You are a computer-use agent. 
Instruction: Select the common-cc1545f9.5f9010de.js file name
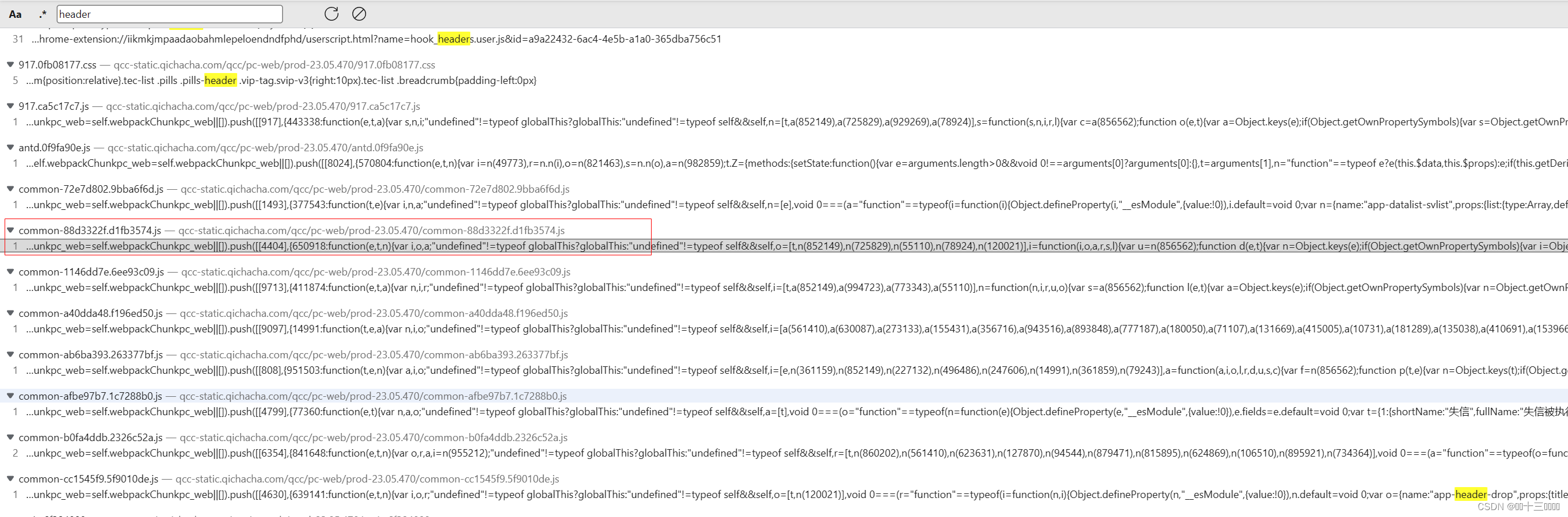pos(88,478)
